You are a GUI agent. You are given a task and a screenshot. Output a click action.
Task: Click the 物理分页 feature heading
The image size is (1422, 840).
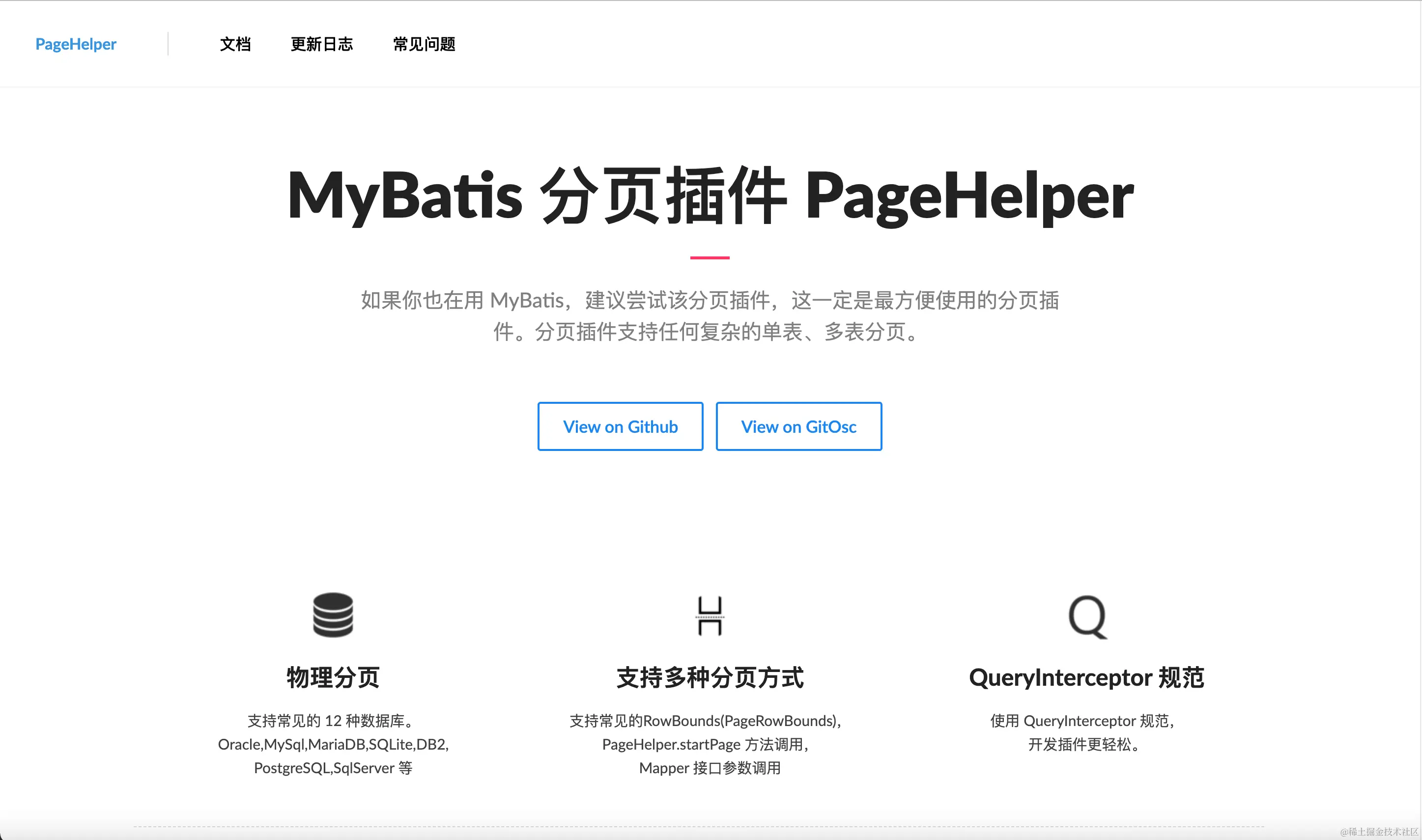(x=333, y=677)
